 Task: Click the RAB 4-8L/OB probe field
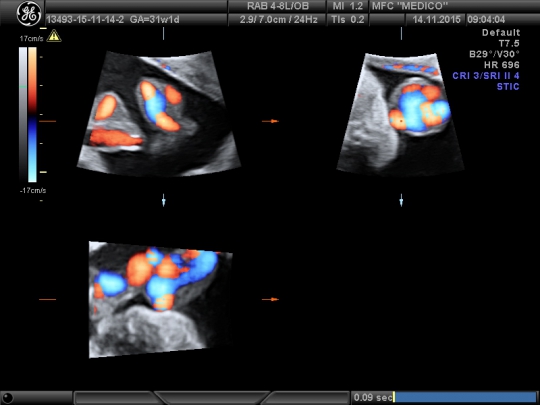[278, 6]
